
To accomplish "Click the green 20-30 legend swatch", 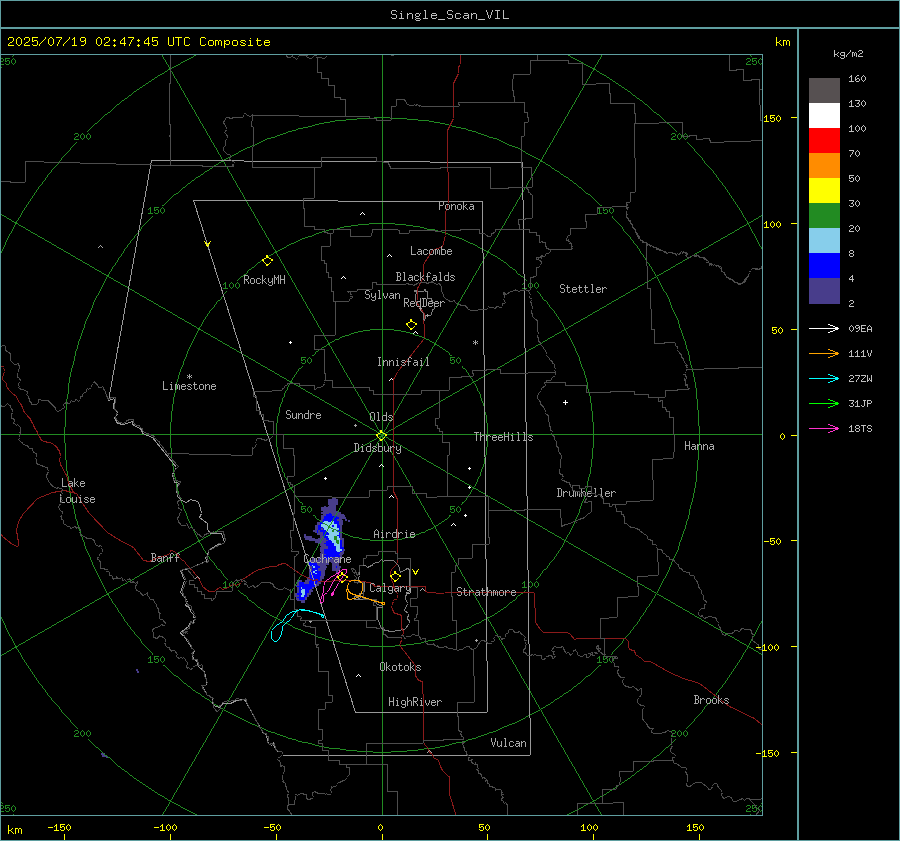I will (824, 216).
